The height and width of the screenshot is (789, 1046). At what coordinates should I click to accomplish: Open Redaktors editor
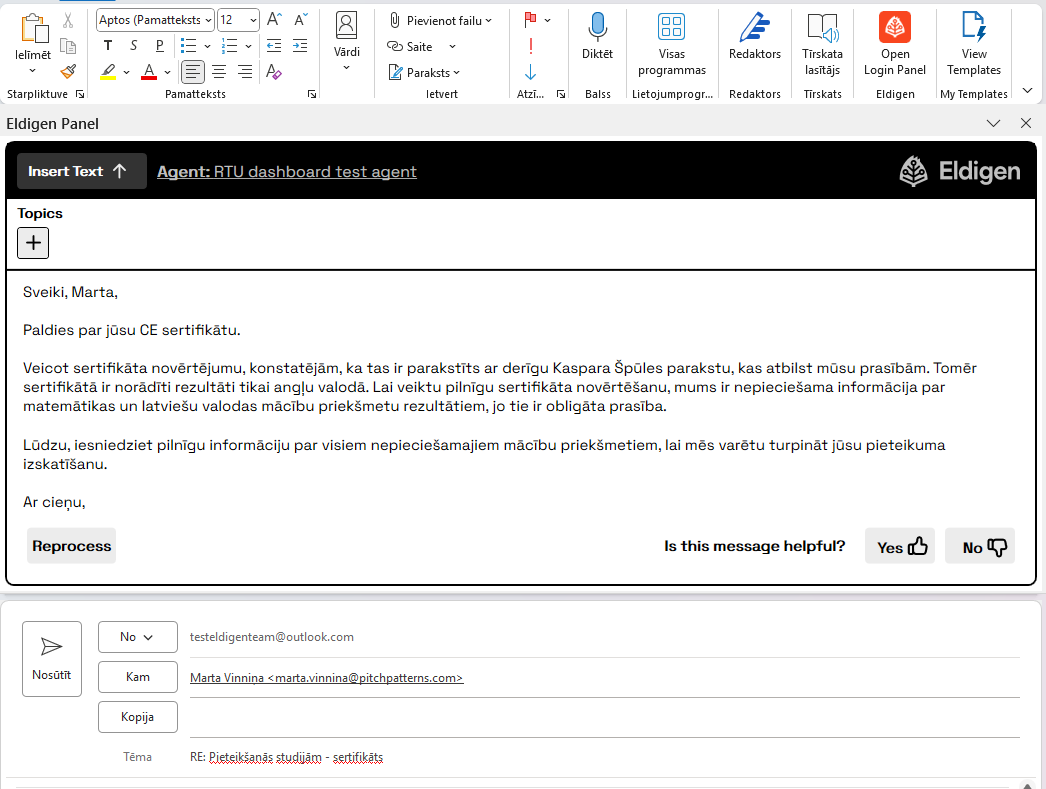[755, 37]
